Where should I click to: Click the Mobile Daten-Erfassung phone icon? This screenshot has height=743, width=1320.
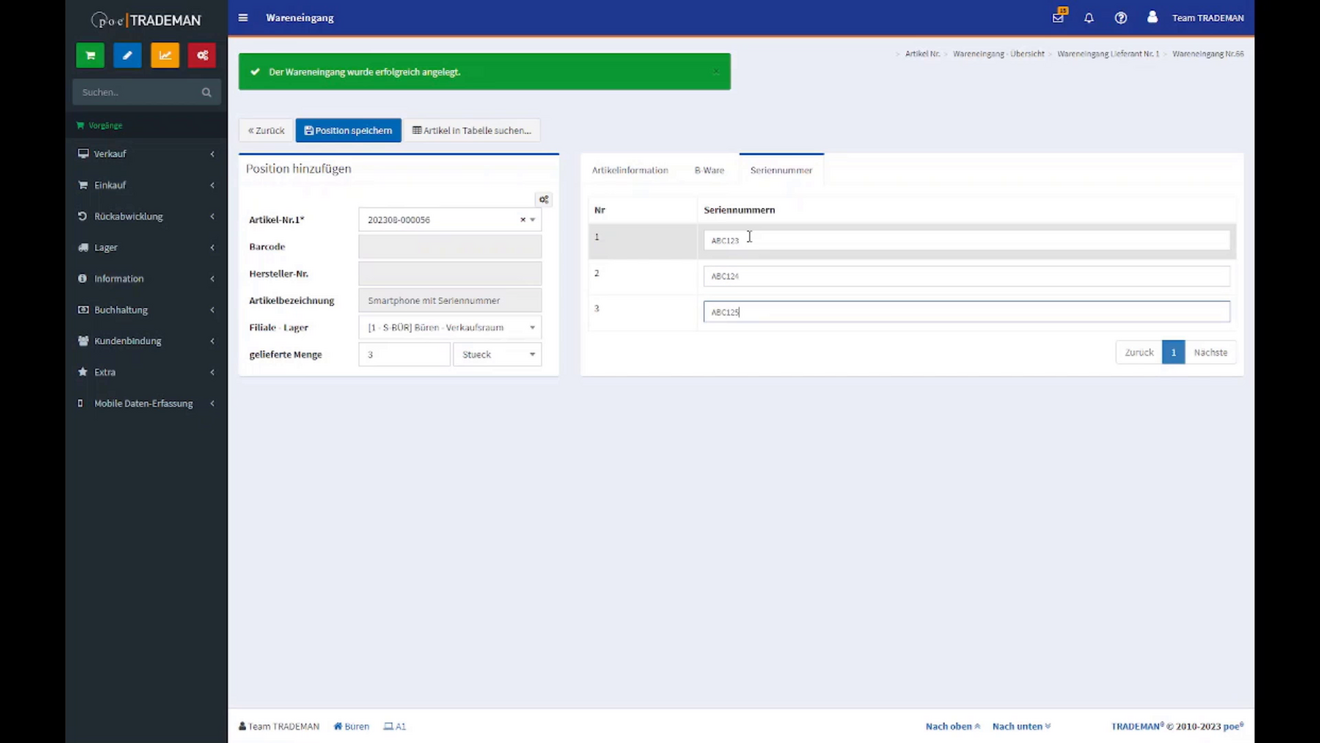point(81,403)
